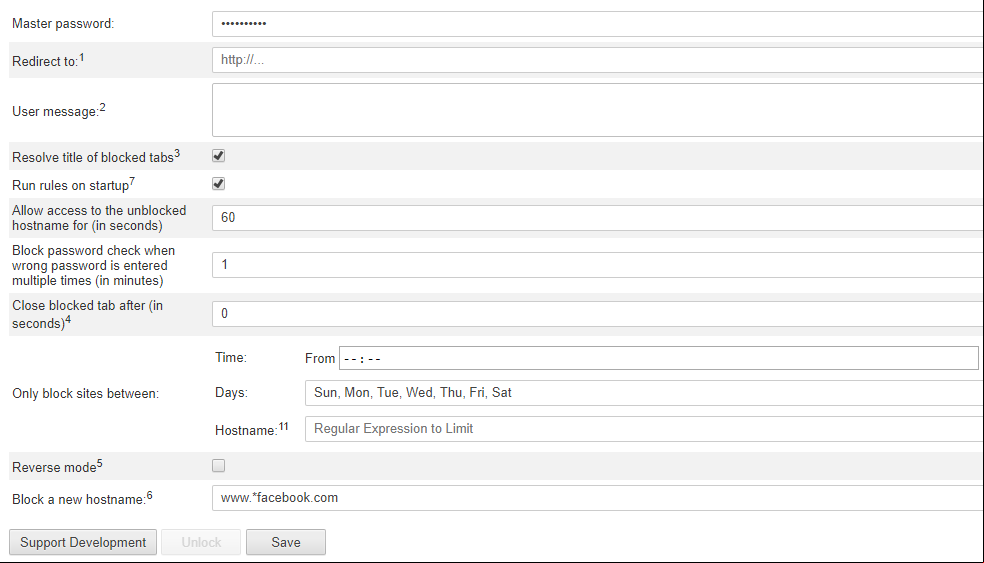
Task: Click the Master password field
Action: tap(597, 24)
